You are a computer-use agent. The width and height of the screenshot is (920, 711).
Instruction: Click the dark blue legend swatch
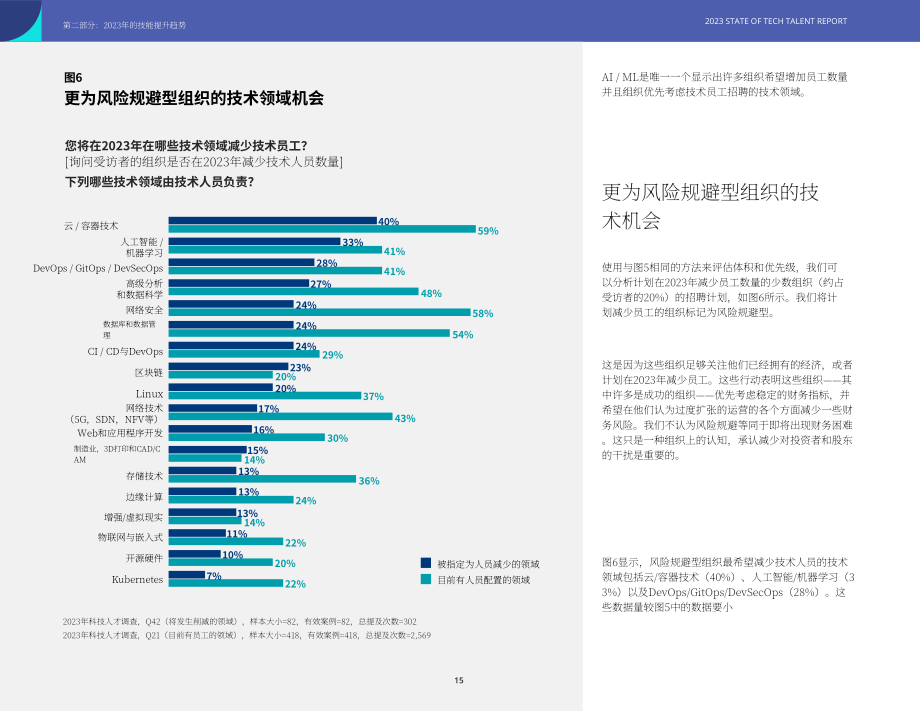(426, 563)
